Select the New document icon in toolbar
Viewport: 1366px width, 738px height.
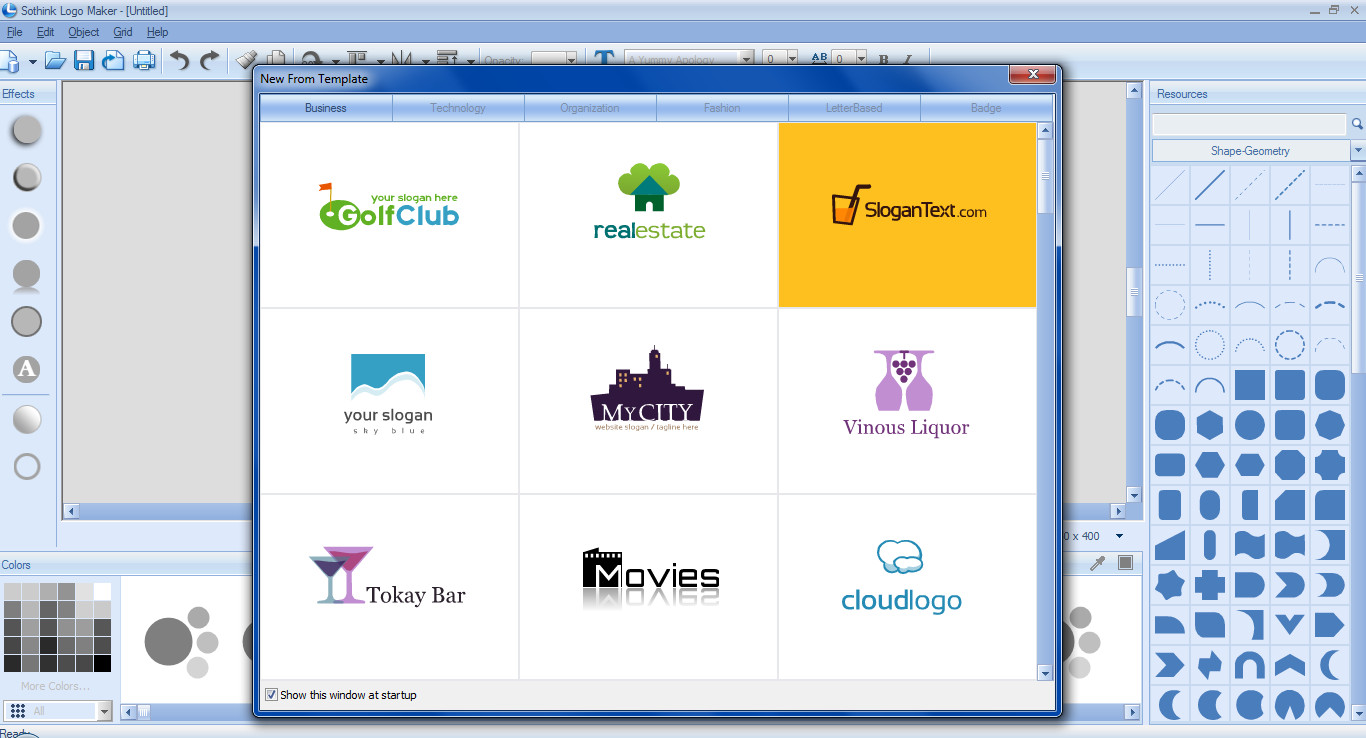tap(11, 60)
